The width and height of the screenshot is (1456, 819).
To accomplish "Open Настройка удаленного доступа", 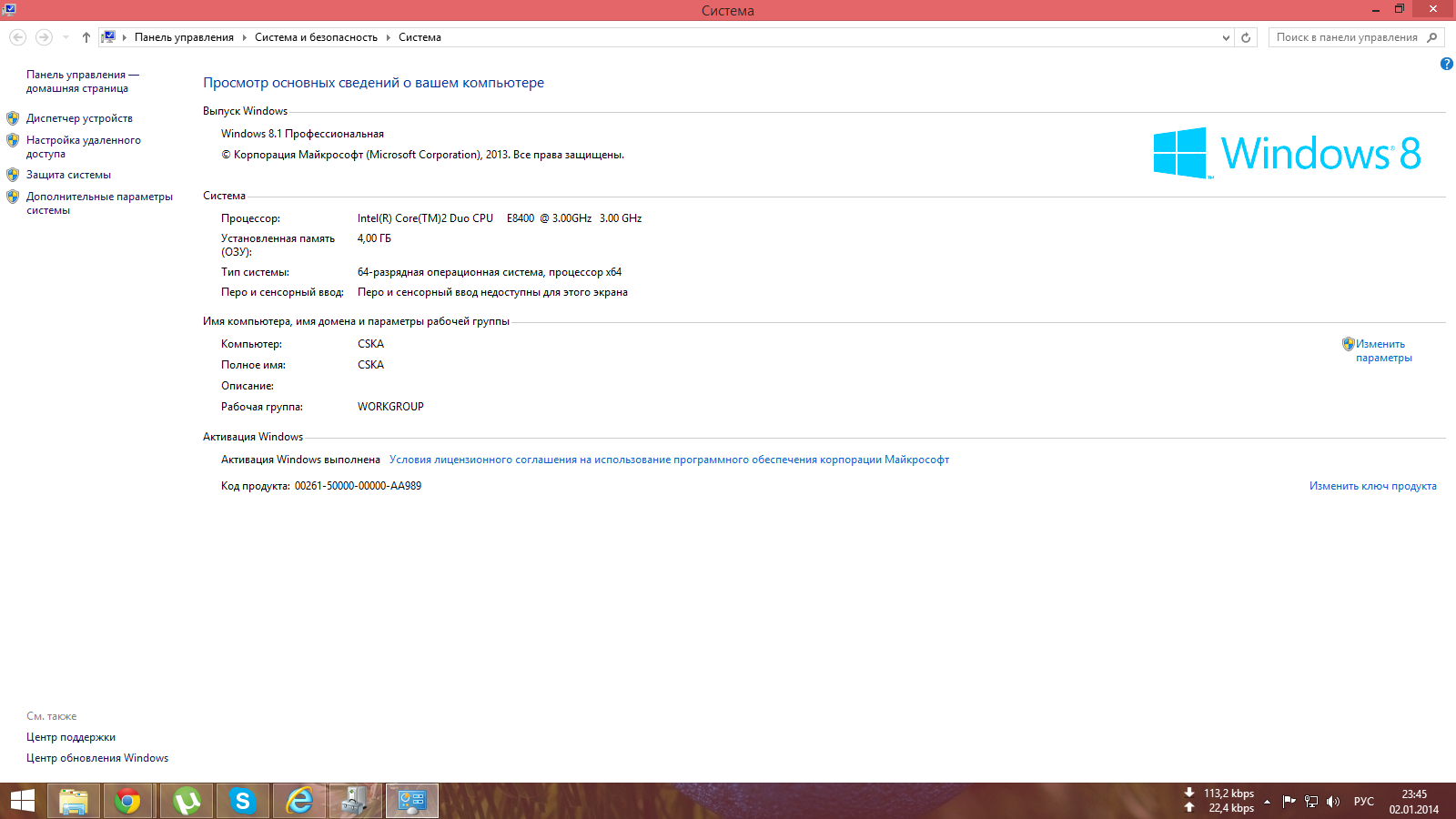I will tap(84, 147).
